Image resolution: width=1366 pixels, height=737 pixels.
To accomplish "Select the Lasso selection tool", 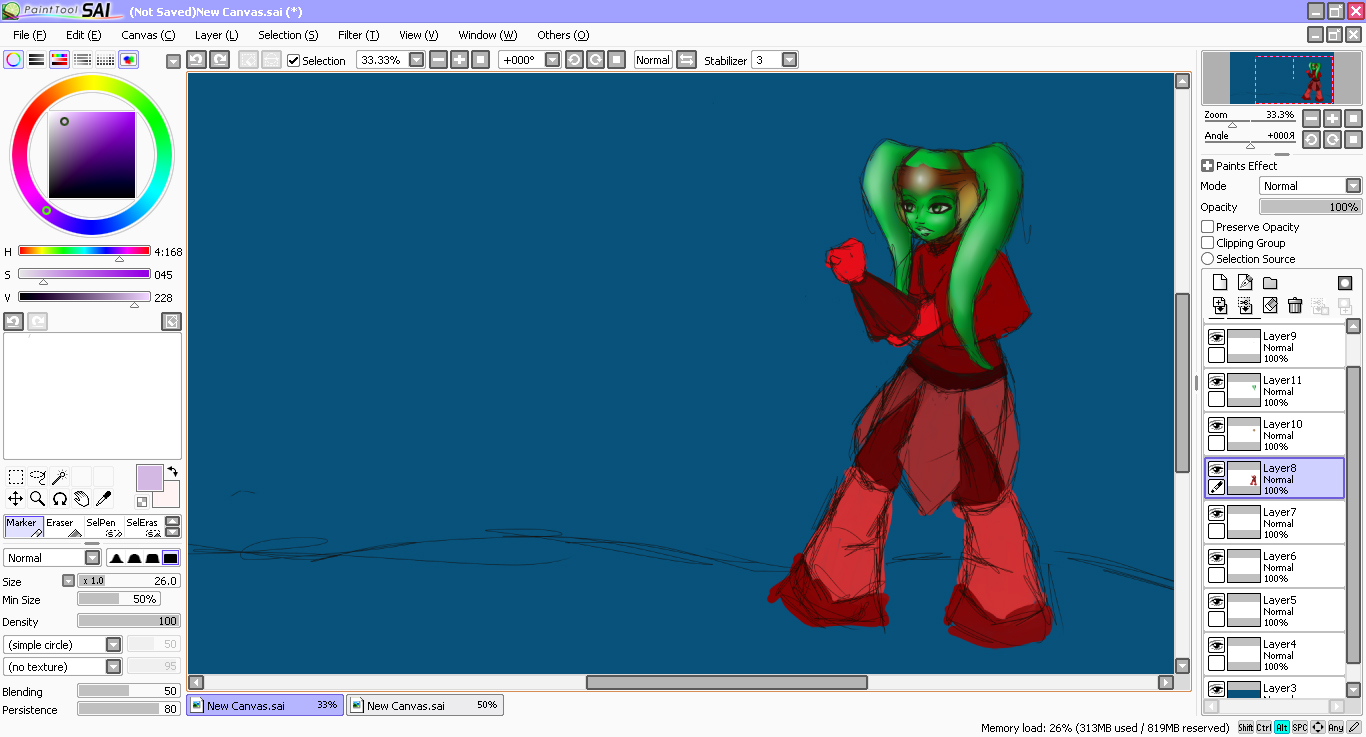I will (x=37, y=477).
